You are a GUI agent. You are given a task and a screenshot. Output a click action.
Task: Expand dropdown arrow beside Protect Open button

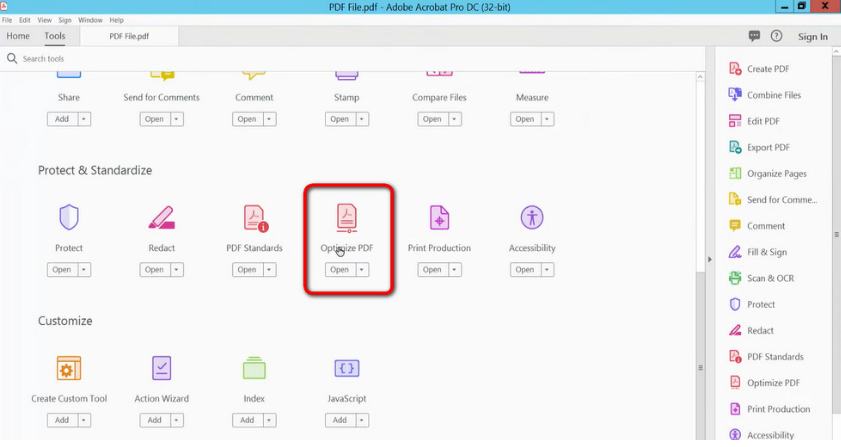[84, 270]
